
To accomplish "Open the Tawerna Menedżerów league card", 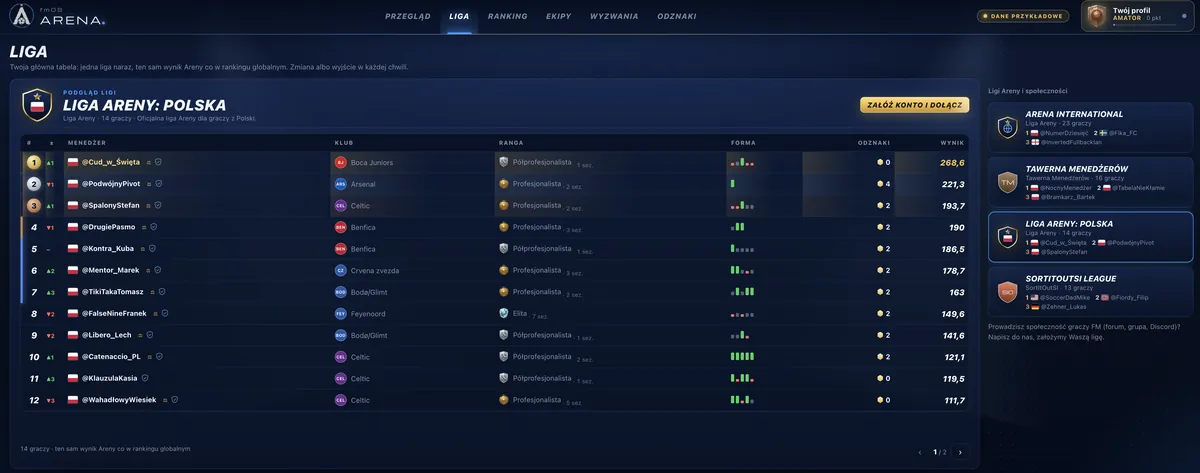I will [x=1090, y=182].
